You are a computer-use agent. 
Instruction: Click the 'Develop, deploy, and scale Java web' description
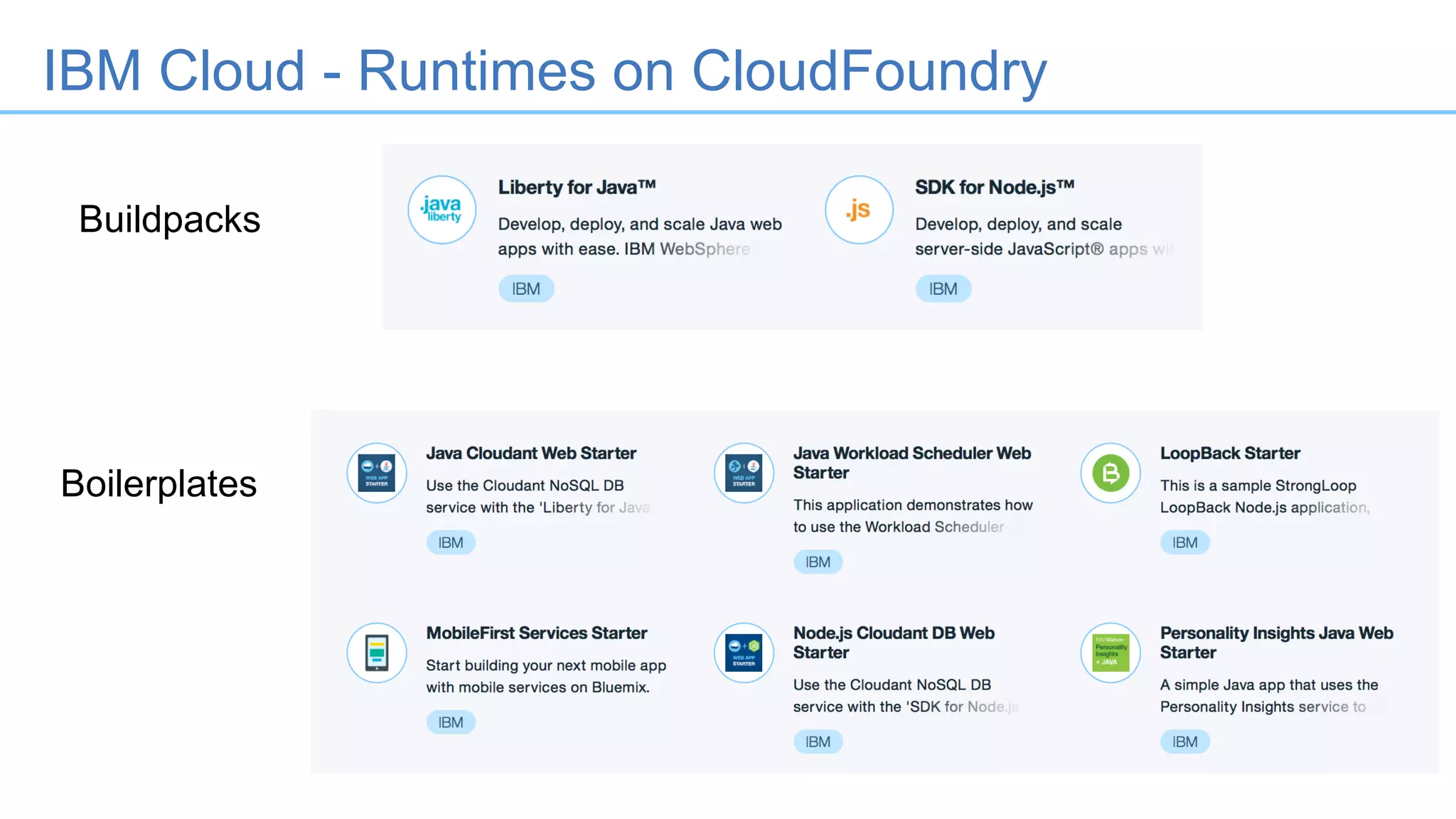coord(640,225)
